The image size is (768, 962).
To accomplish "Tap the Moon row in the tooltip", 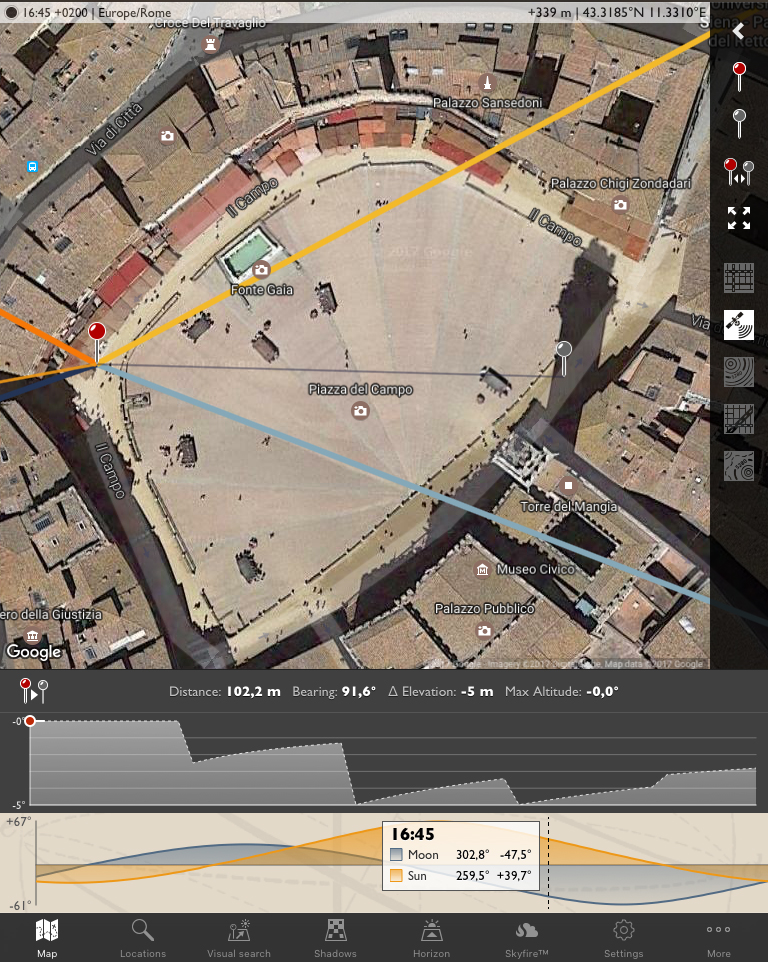I will [x=461, y=855].
